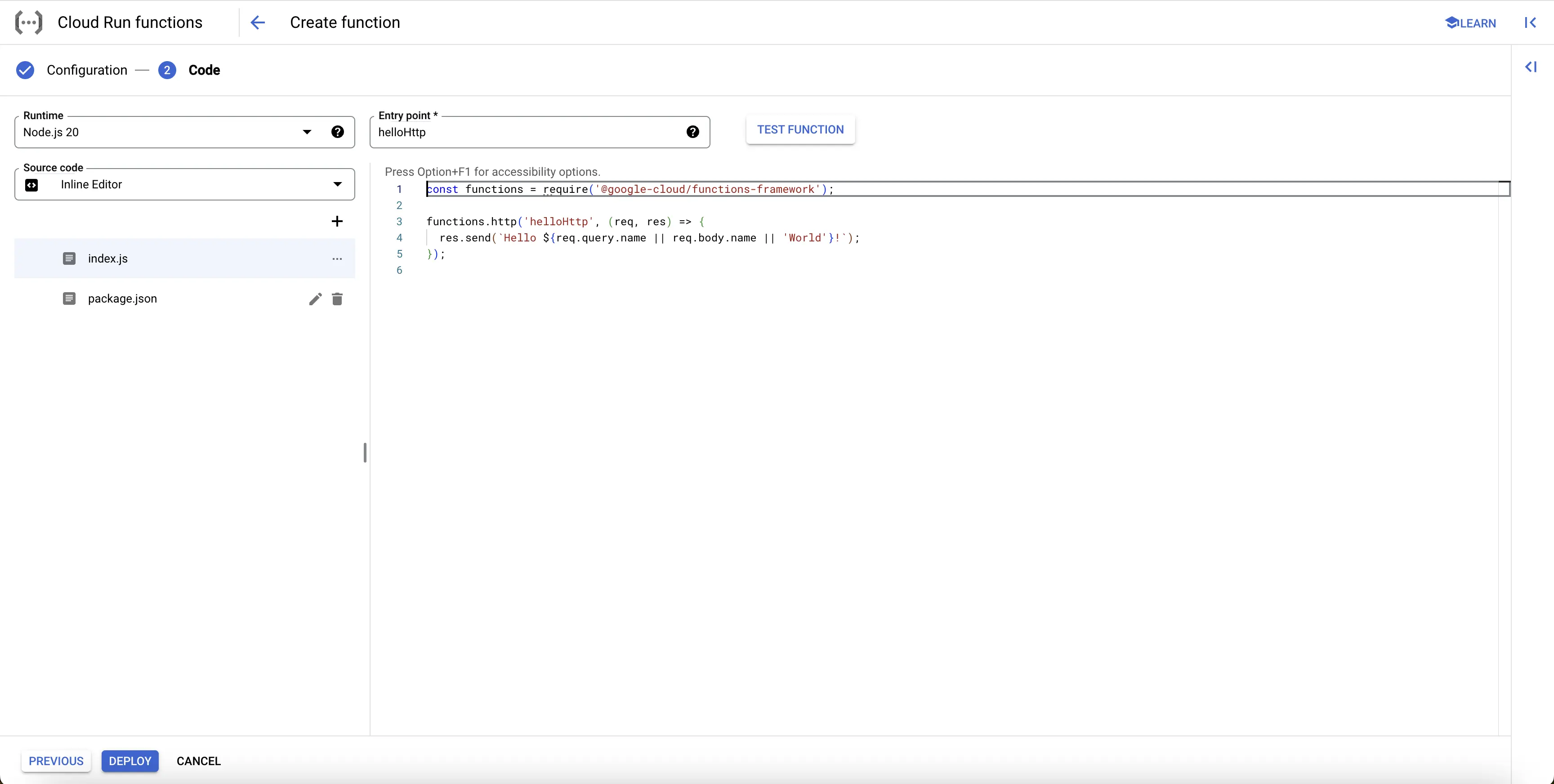This screenshot has height=784, width=1554.
Task: Click the TEST FUNCTION button
Action: 800,129
